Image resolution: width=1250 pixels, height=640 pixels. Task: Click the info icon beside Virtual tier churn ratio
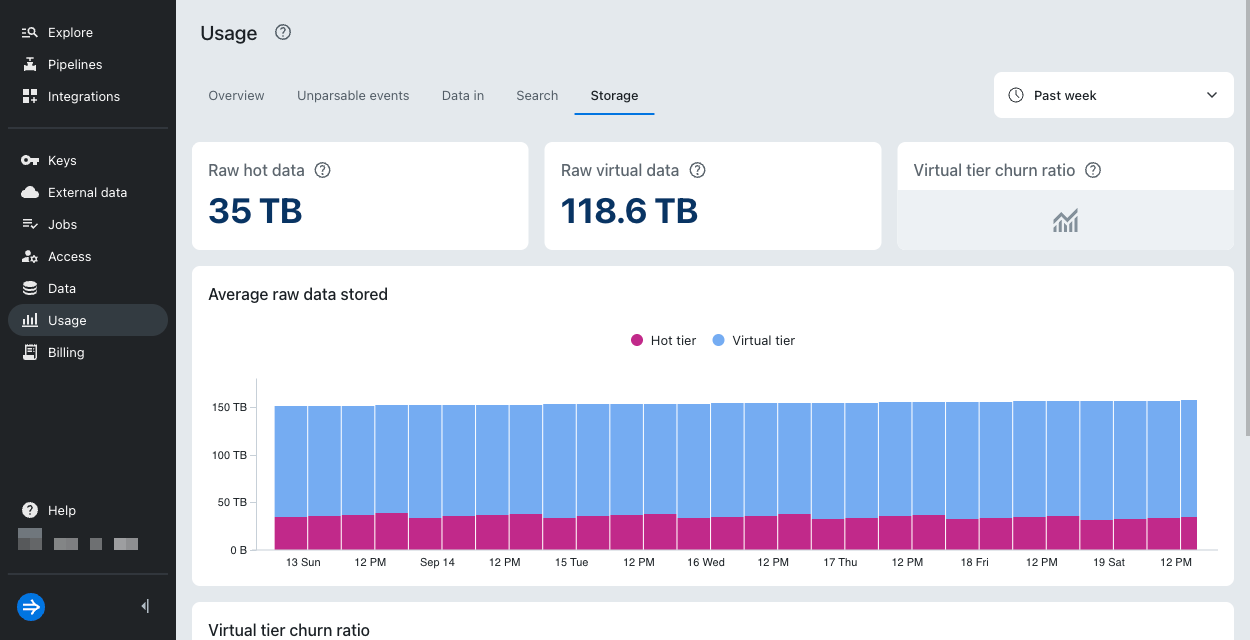point(1093,170)
